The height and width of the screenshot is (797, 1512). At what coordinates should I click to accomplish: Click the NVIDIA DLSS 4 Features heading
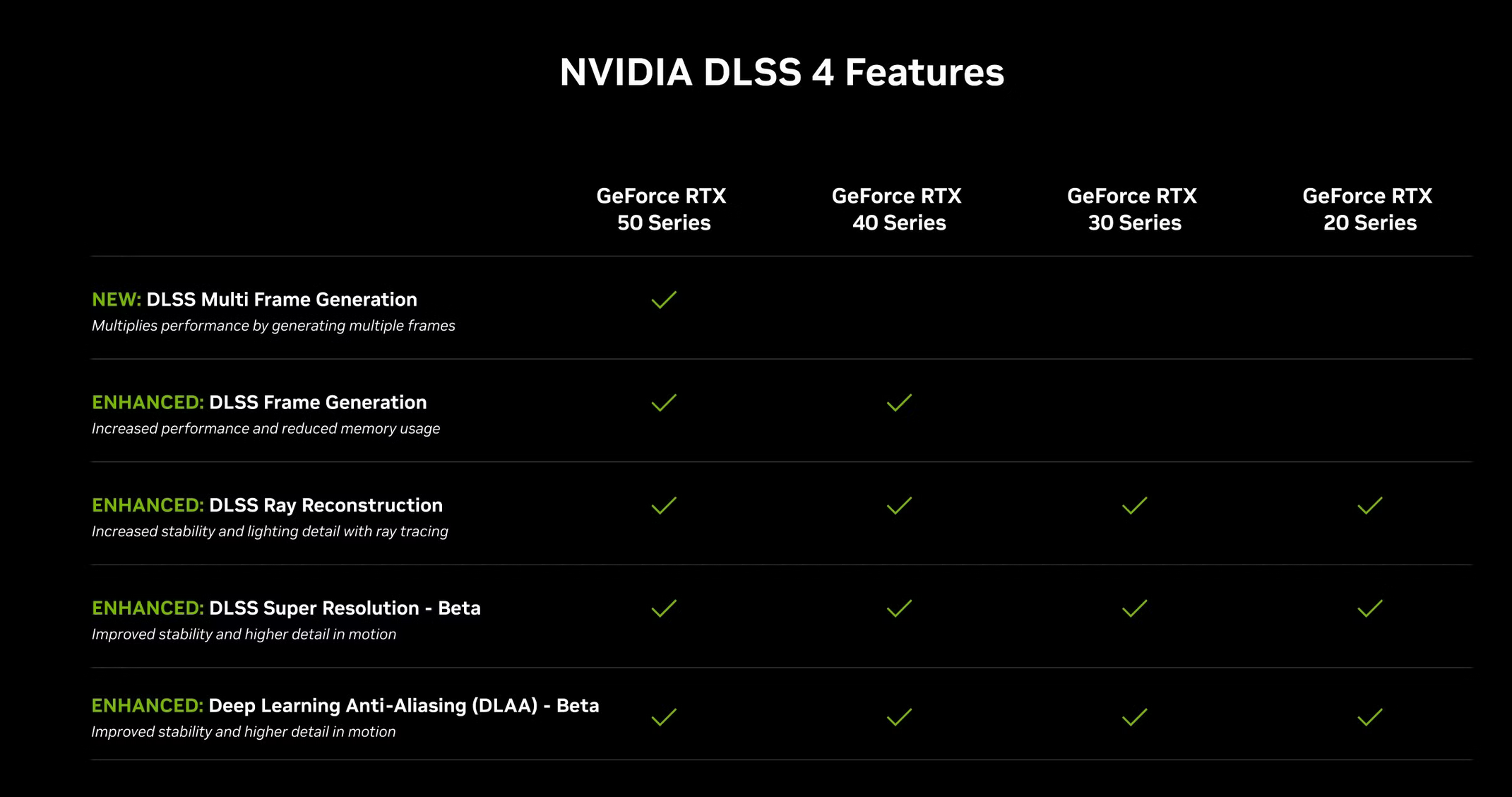pyautogui.click(x=782, y=72)
